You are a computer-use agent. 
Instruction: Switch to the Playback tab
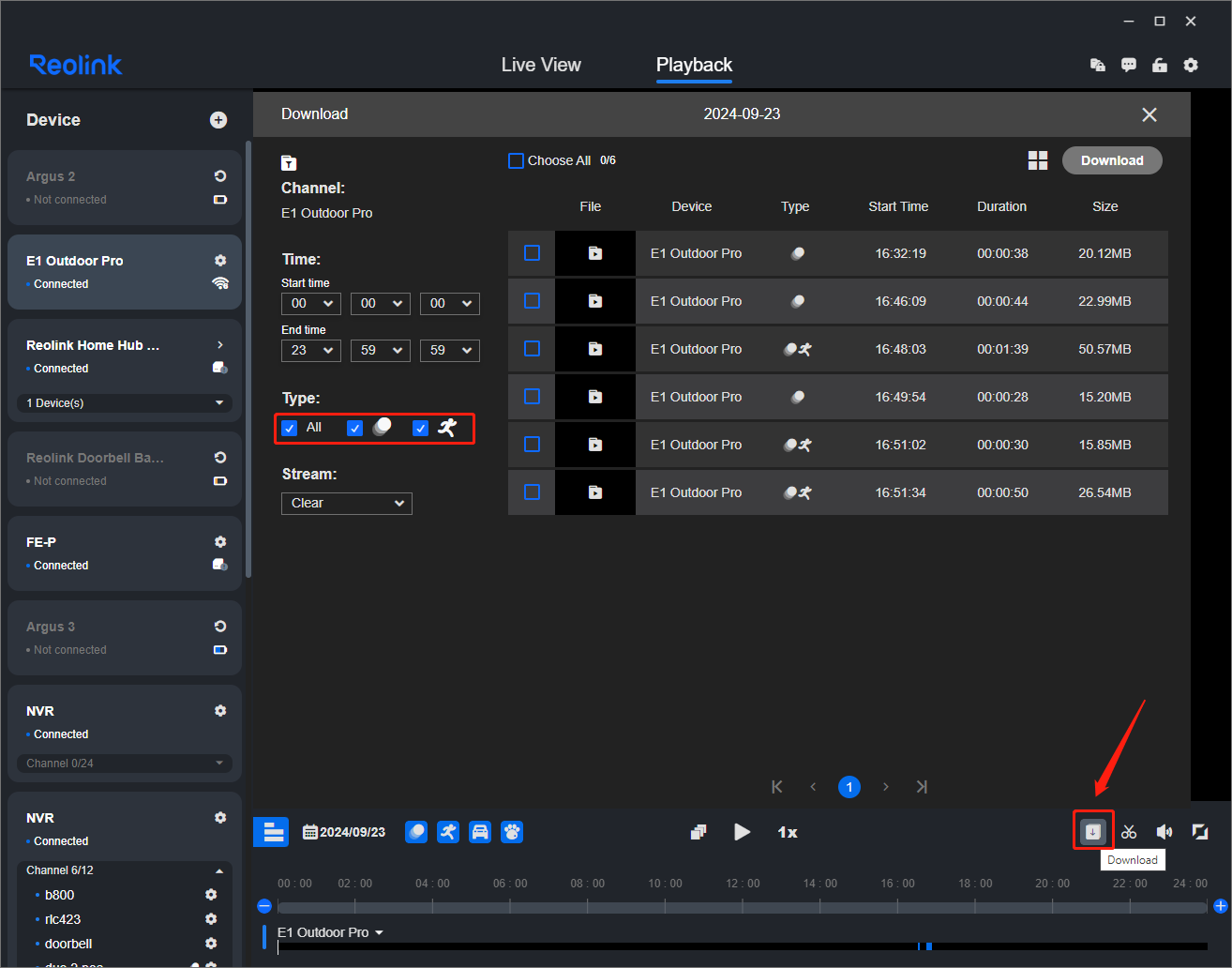pyautogui.click(x=694, y=65)
